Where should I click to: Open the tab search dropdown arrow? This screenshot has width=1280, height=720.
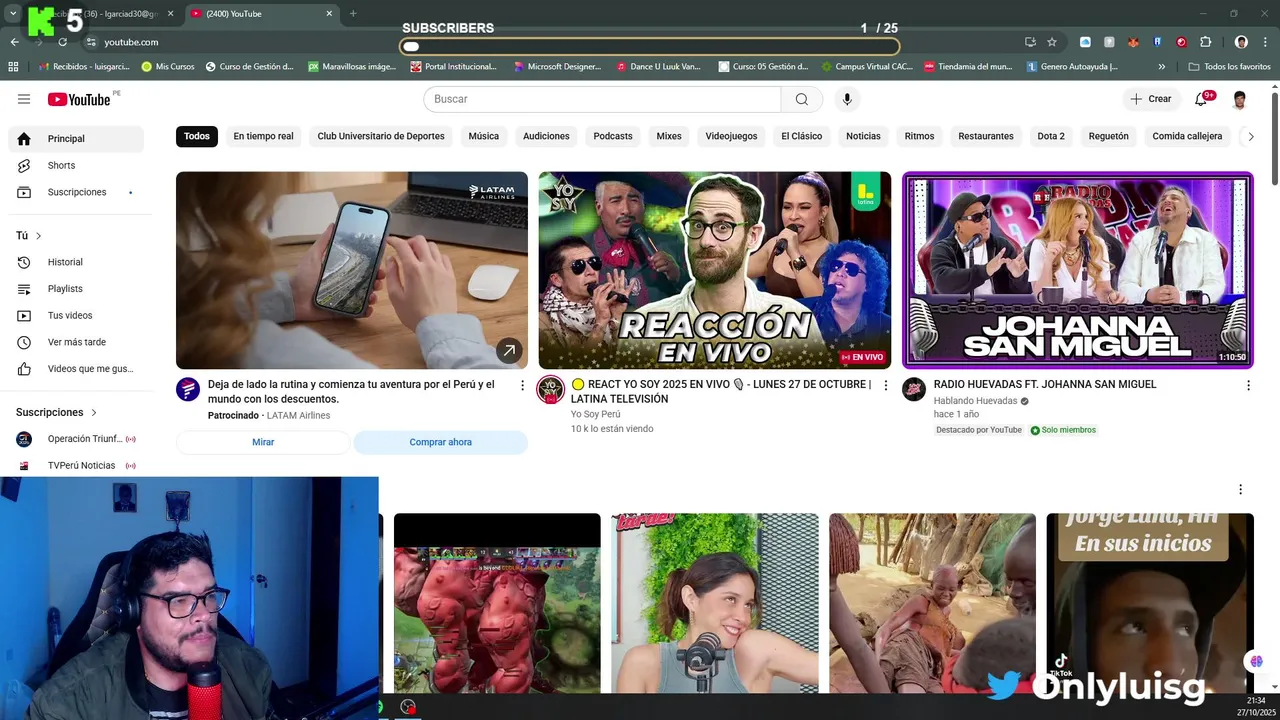pyautogui.click(x=13, y=14)
